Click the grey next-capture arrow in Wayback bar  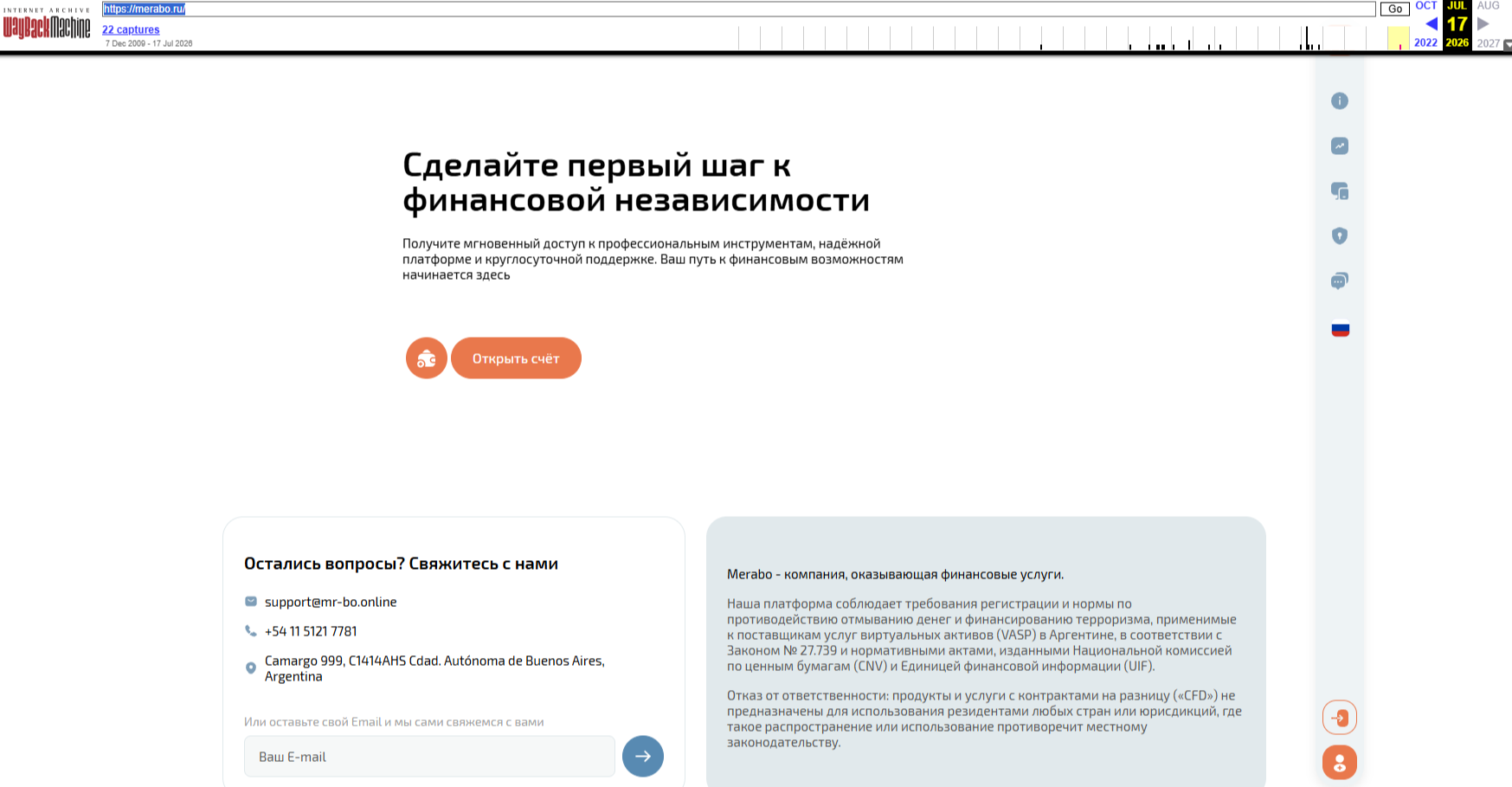(x=1483, y=24)
